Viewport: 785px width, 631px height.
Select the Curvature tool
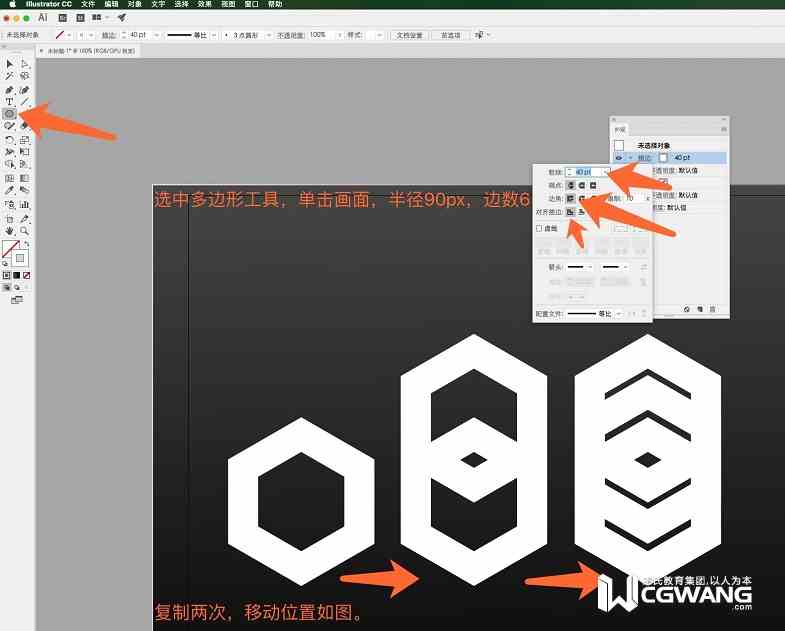coord(25,90)
